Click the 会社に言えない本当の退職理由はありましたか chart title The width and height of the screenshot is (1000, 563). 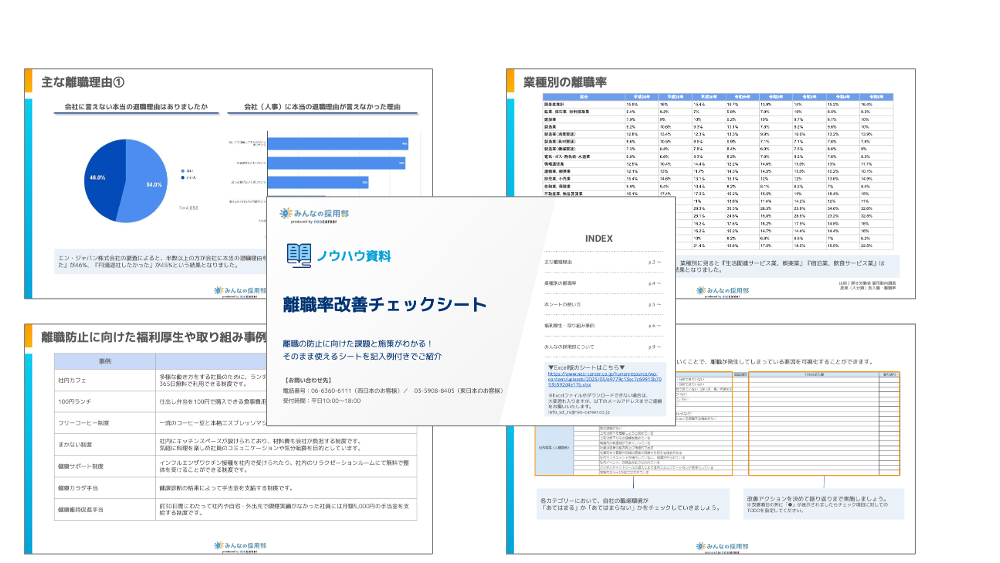pyautogui.click(x=136, y=106)
